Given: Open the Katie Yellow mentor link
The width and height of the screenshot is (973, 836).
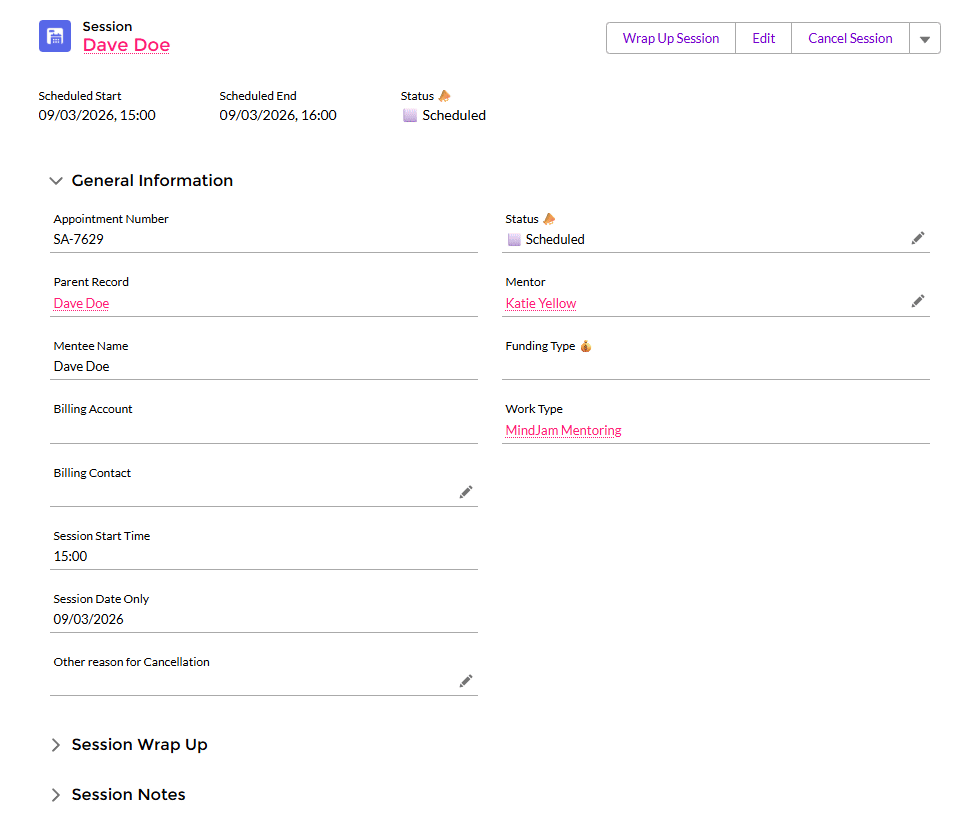Looking at the screenshot, I should (x=540, y=303).
